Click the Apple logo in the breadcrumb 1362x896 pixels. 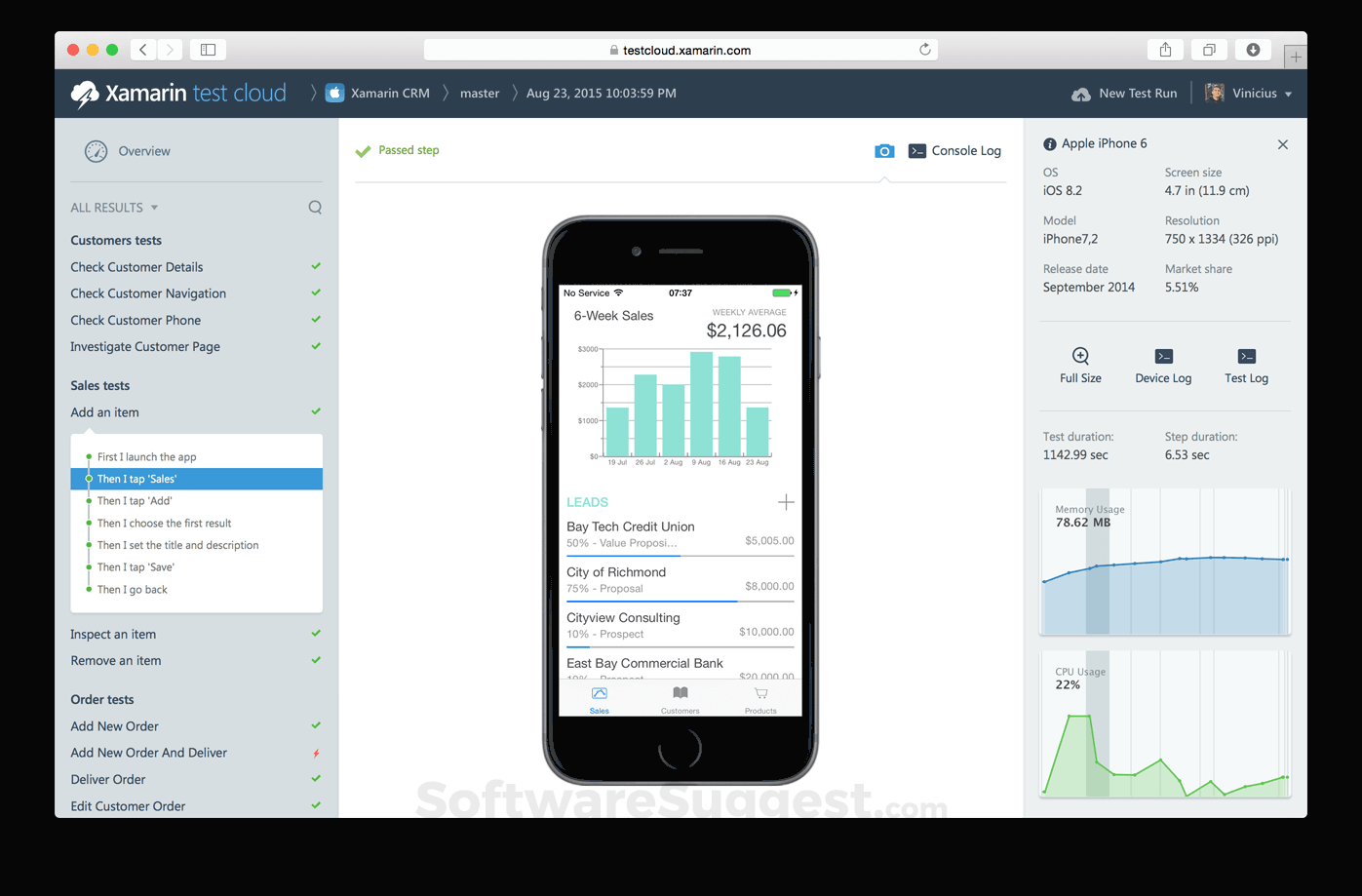[x=334, y=93]
